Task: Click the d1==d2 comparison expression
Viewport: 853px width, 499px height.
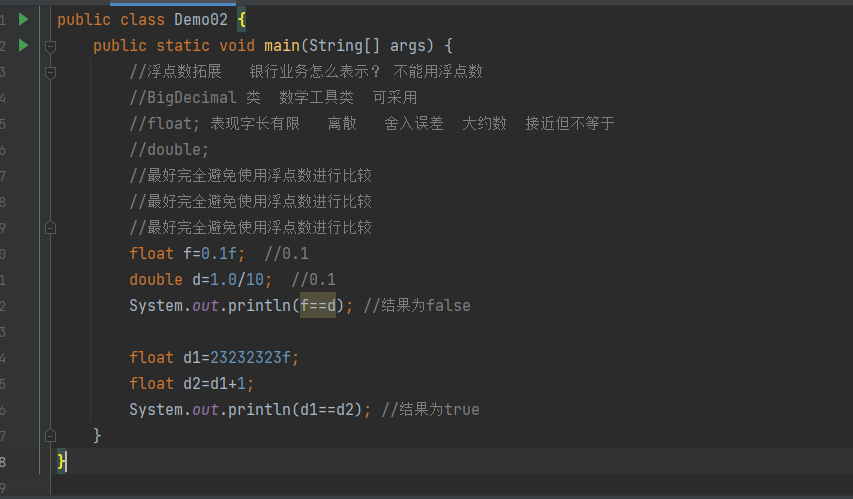Action: coord(334,409)
